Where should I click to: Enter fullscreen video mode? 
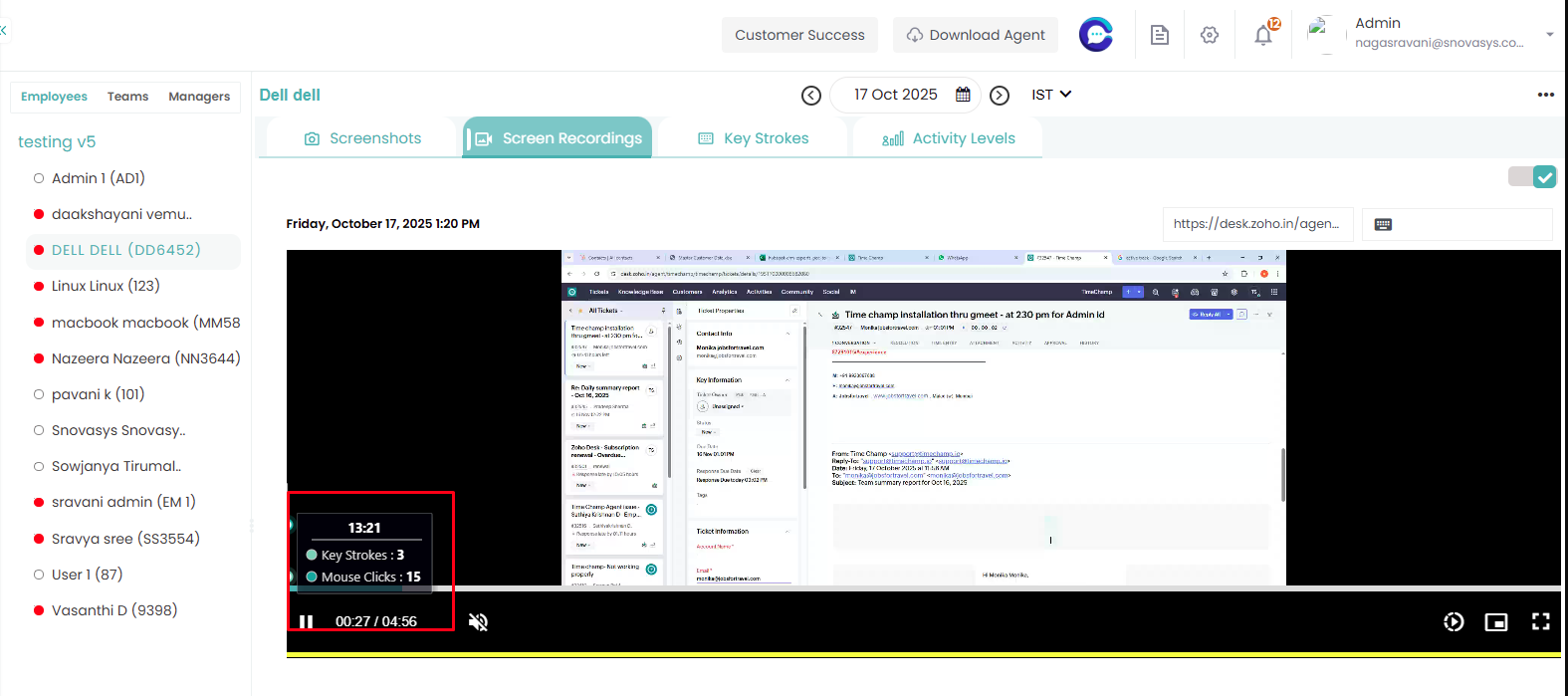1541,621
